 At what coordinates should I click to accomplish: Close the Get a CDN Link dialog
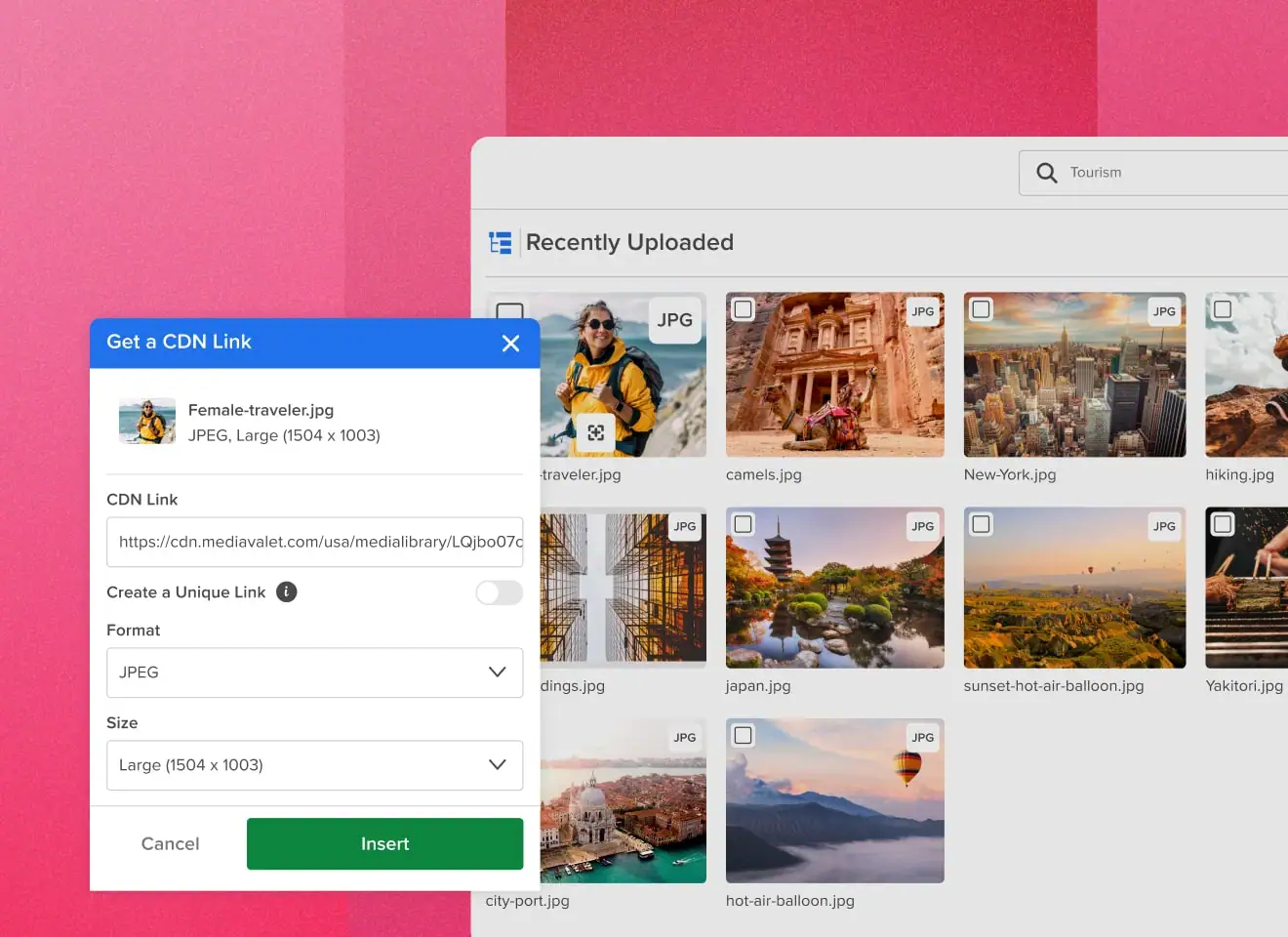coord(510,344)
